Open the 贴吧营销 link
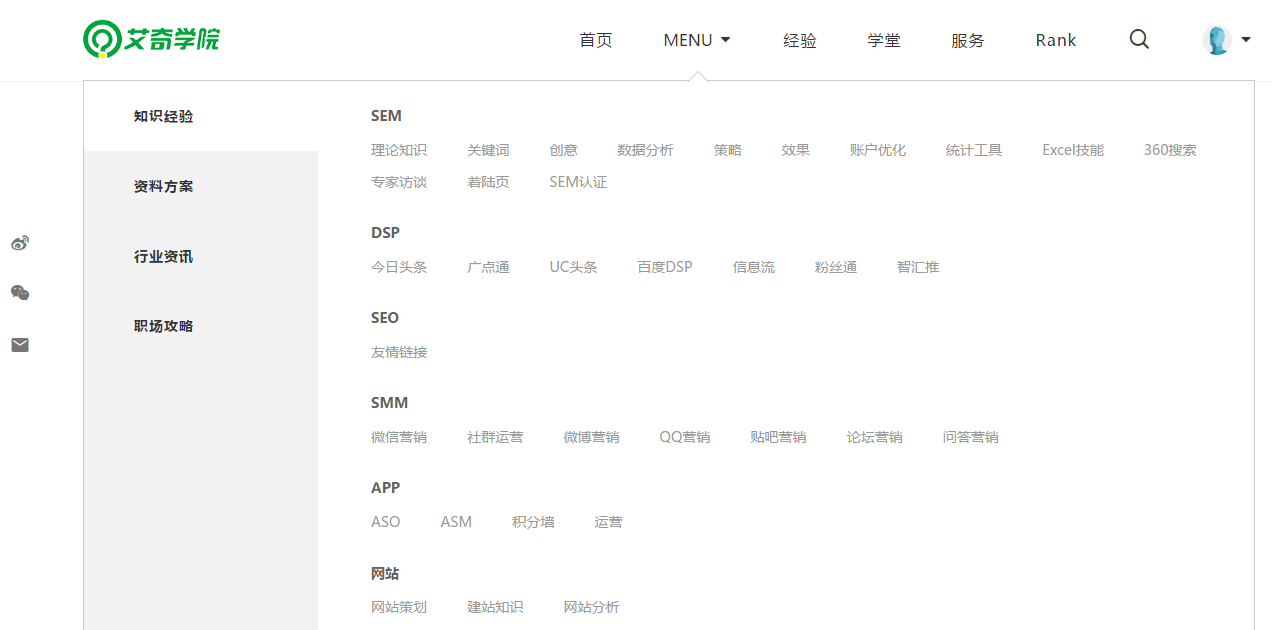The image size is (1272, 630). click(x=778, y=437)
